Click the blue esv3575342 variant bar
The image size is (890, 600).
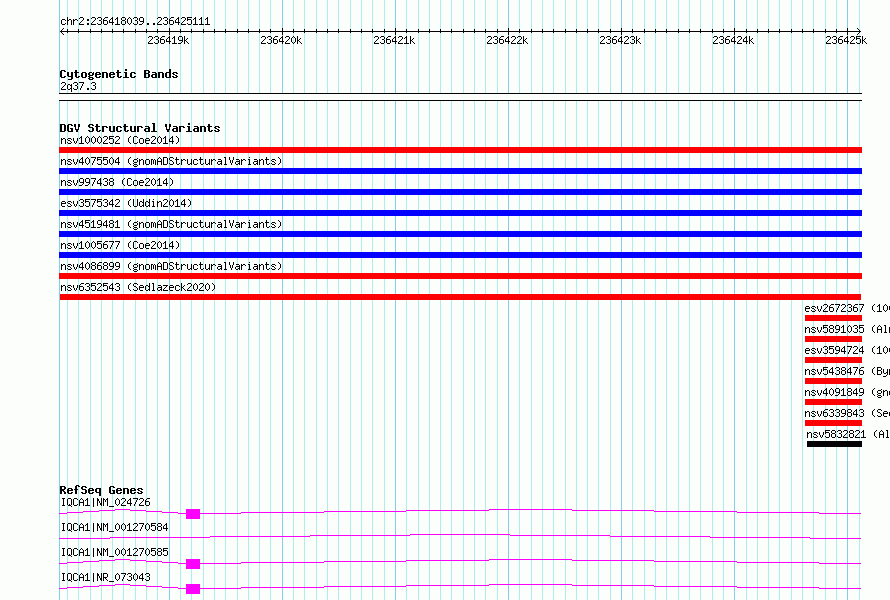pyautogui.click(x=460, y=213)
